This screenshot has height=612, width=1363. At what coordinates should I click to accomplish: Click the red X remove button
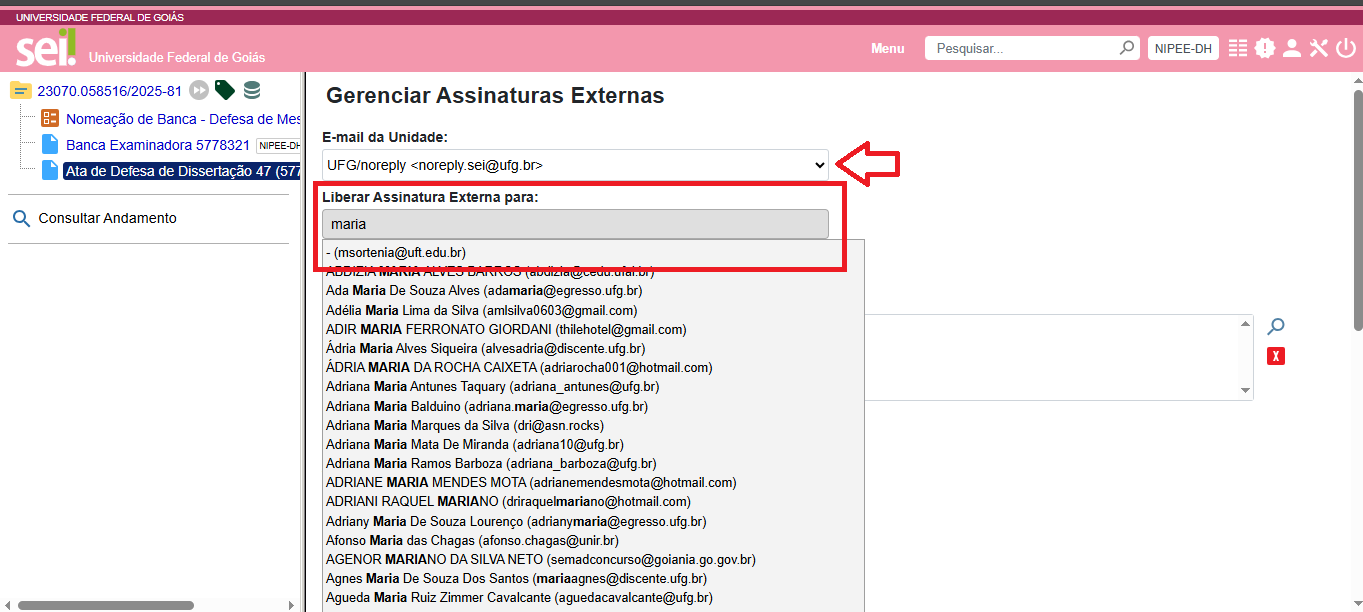(1275, 356)
